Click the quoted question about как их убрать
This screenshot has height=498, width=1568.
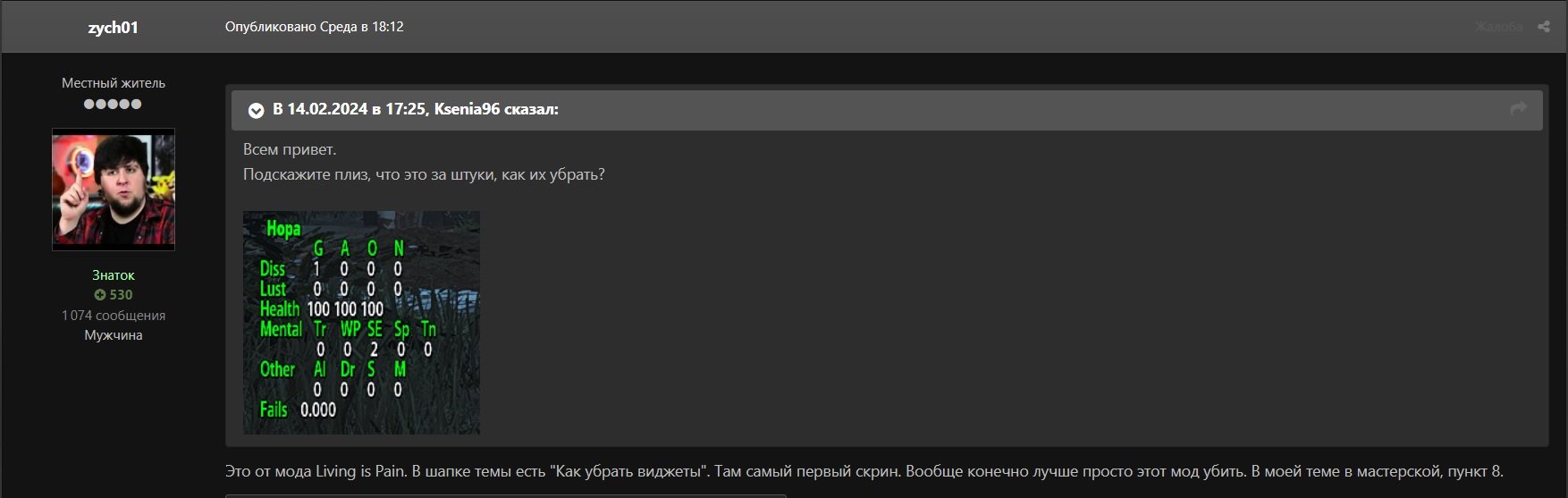[x=424, y=174]
